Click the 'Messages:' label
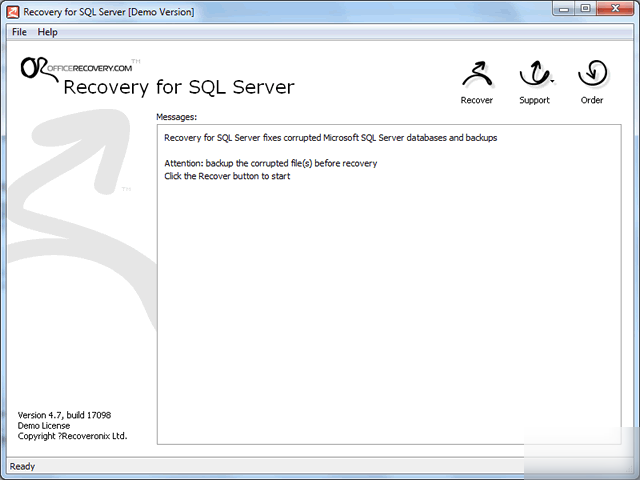Viewport: 640px width, 480px height. coord(176,117)
